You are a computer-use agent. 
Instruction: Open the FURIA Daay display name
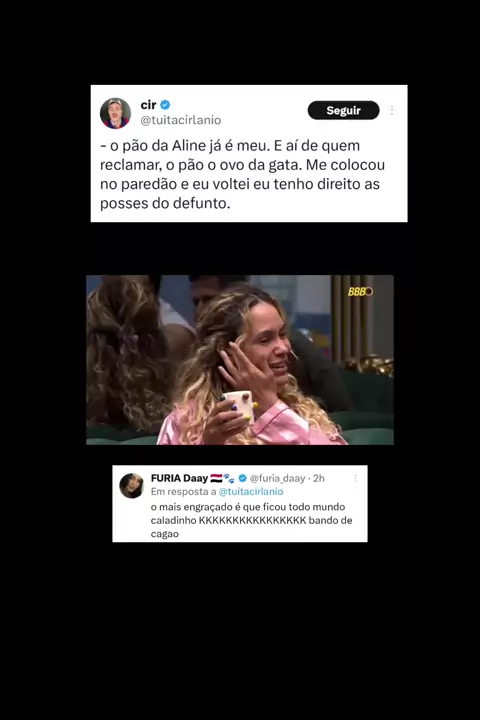179,478
